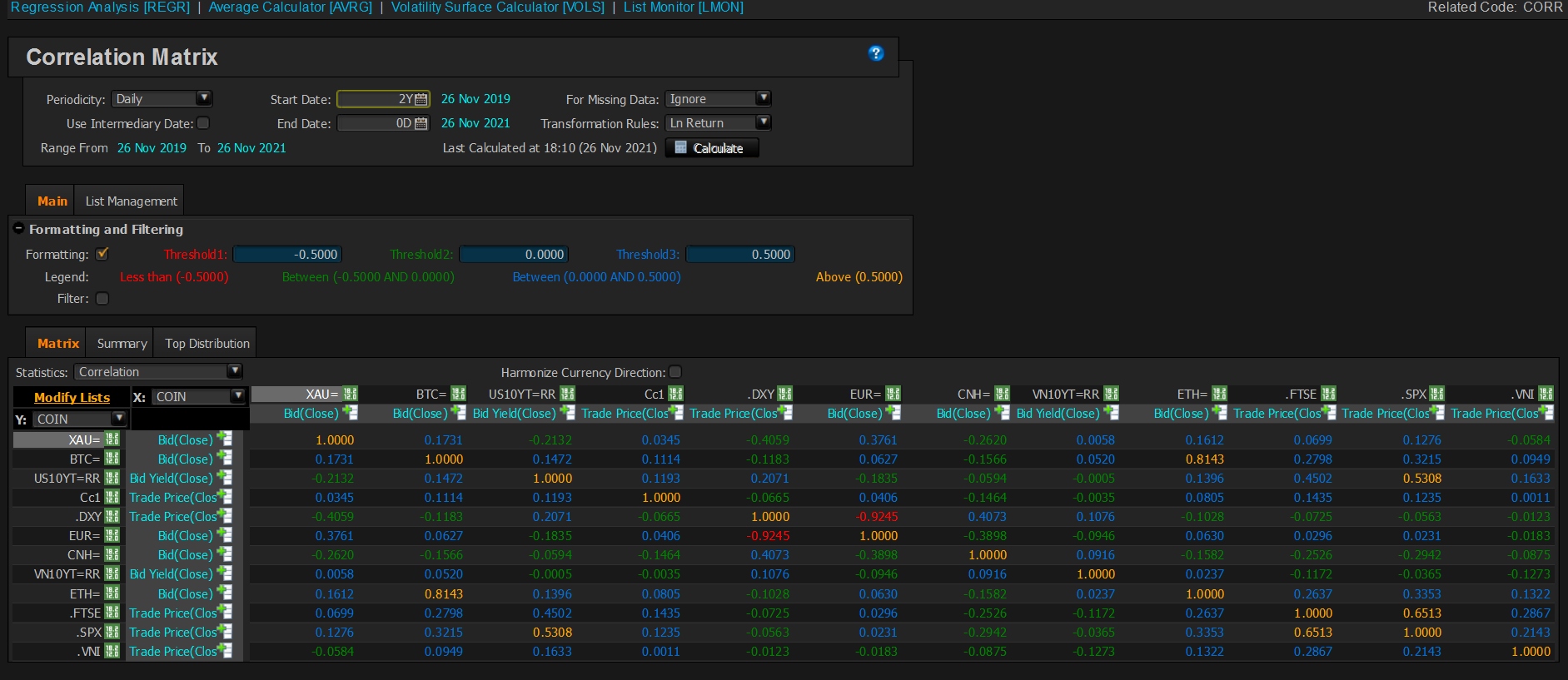Open the help question mark icon
Viewport: 1568px width, 680px height.
[875, 53]
